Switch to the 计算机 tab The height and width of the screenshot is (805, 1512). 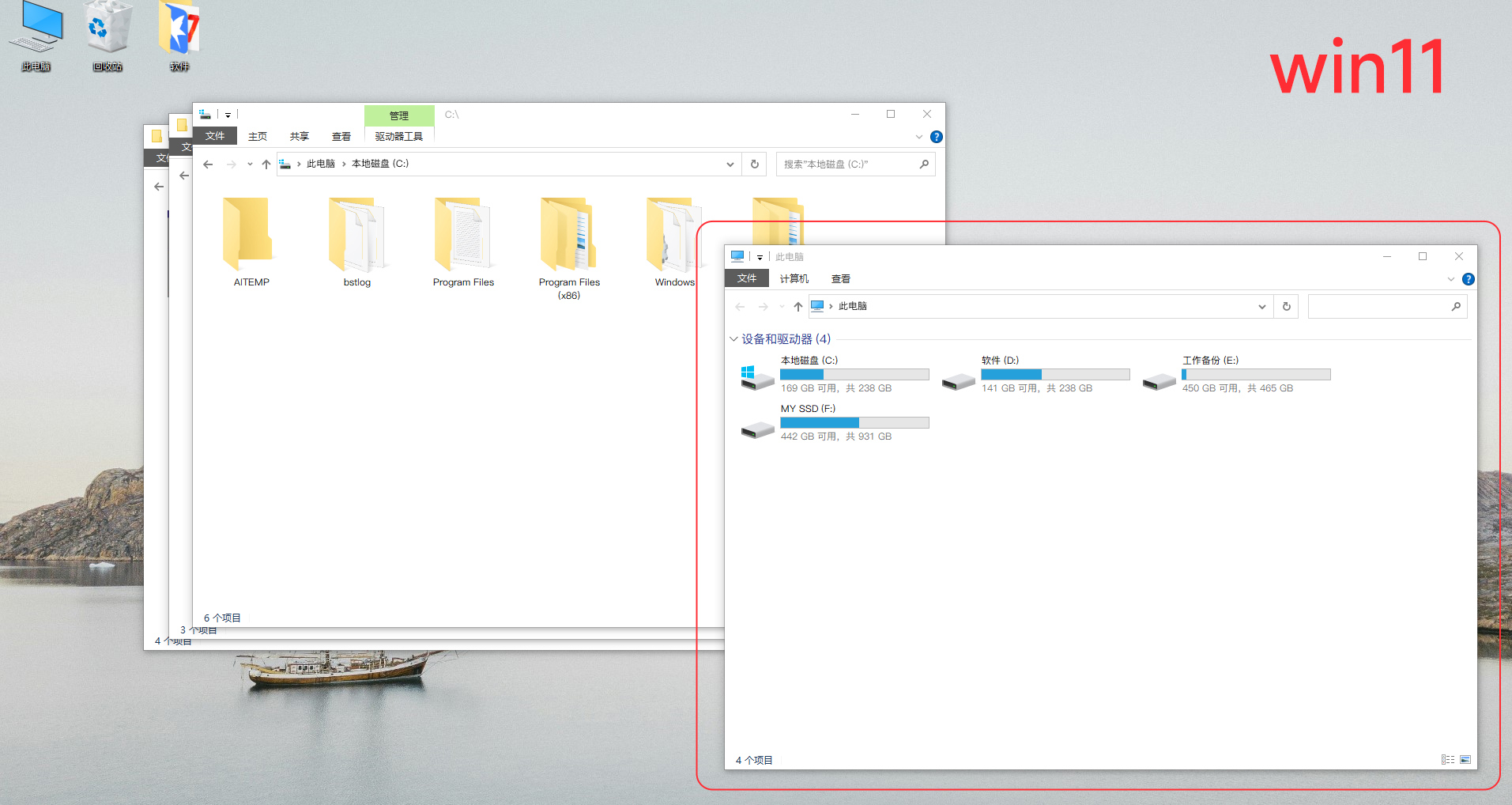794,278
